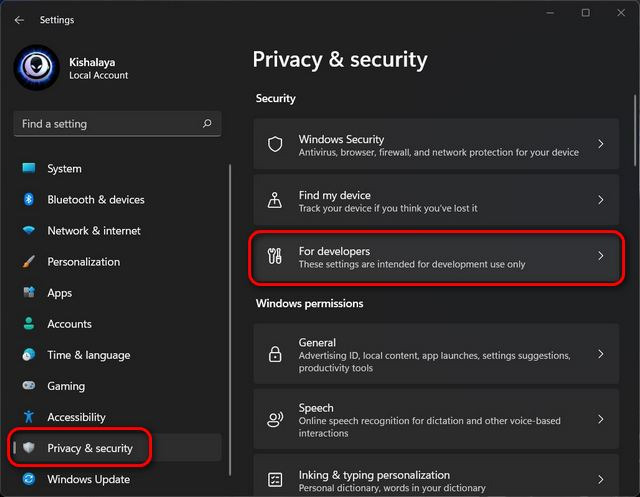
Task: Click the Apps icon in sidebar
Action: (x=29, y=292)
